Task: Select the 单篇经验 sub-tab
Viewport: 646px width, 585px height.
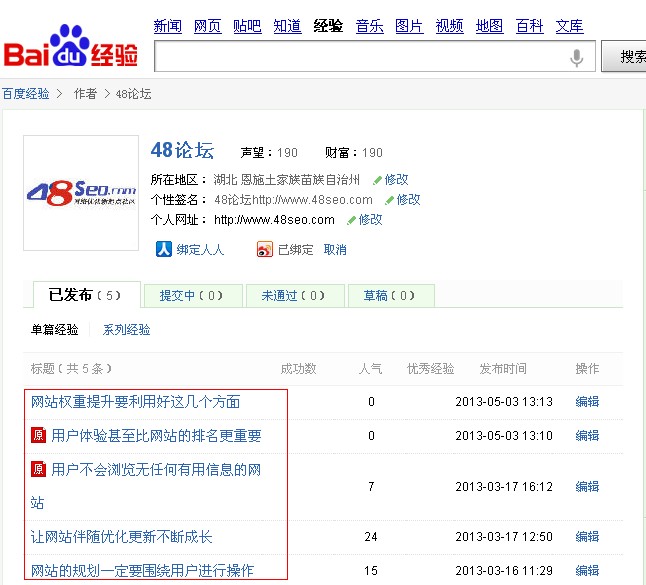Action: pyautogui.click(x=54, y=330)
